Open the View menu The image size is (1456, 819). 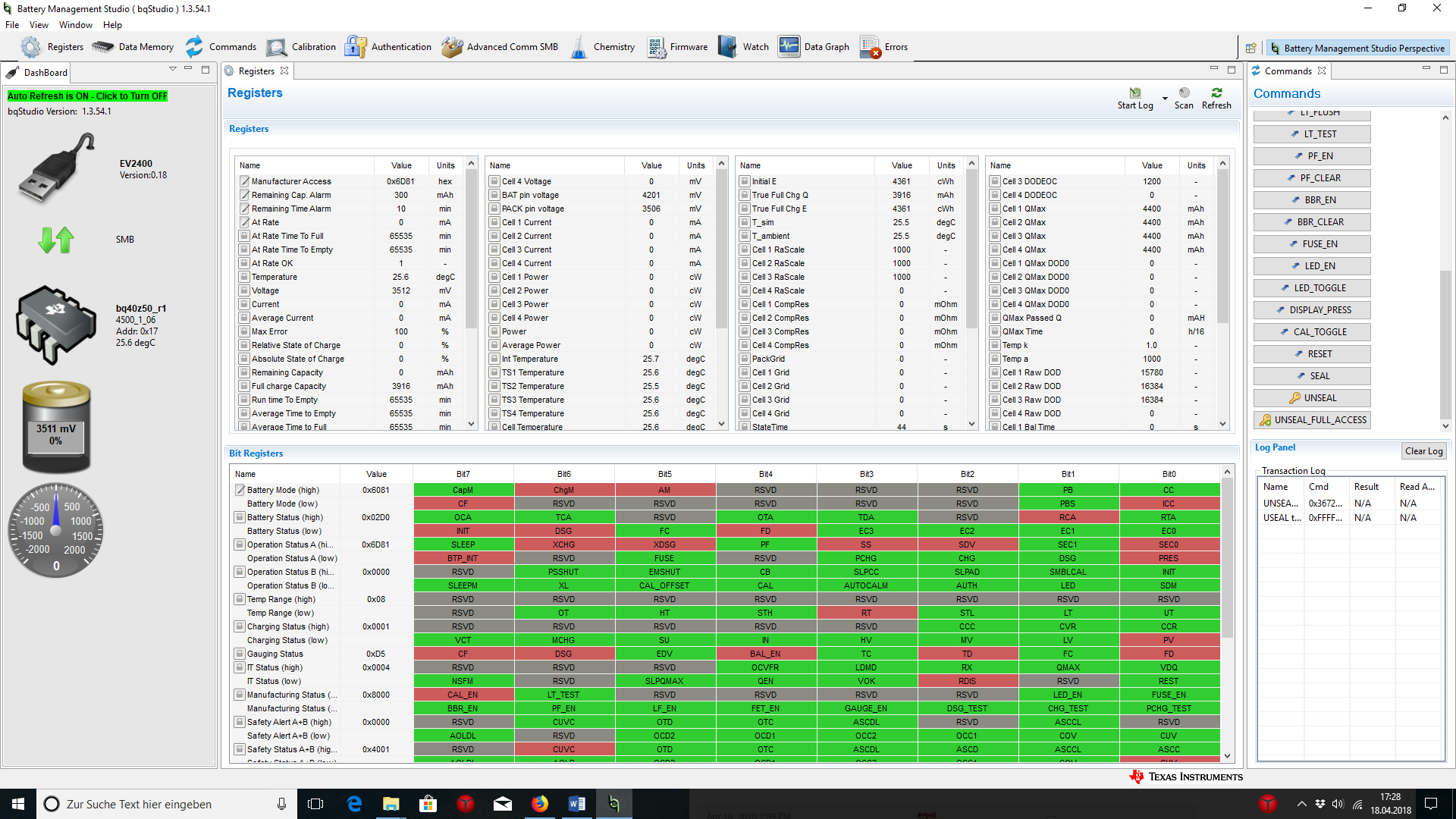point(39,25)
